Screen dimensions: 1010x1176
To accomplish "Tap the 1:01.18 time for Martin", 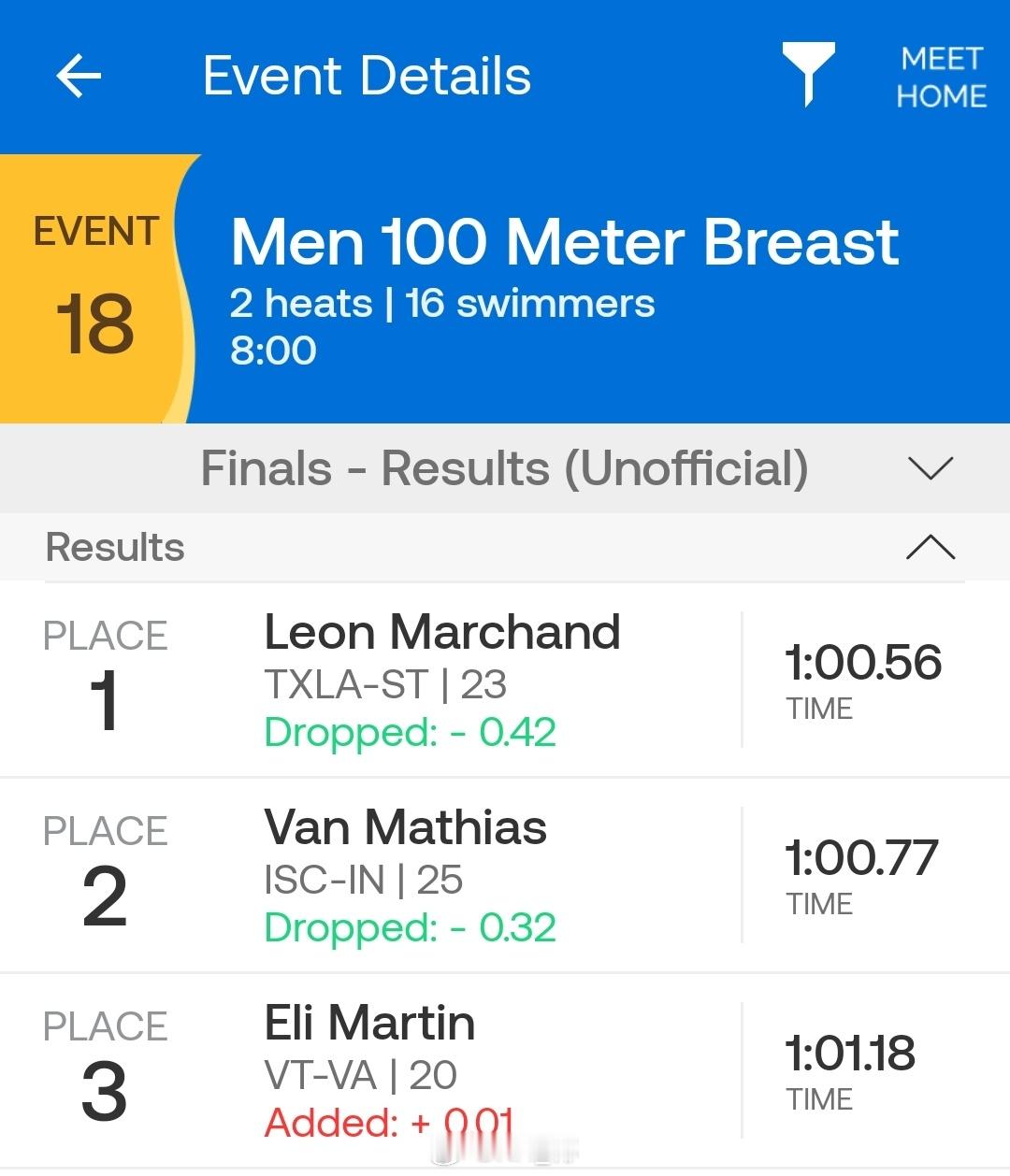I will pyautogui.click(x=849, y=1054).
